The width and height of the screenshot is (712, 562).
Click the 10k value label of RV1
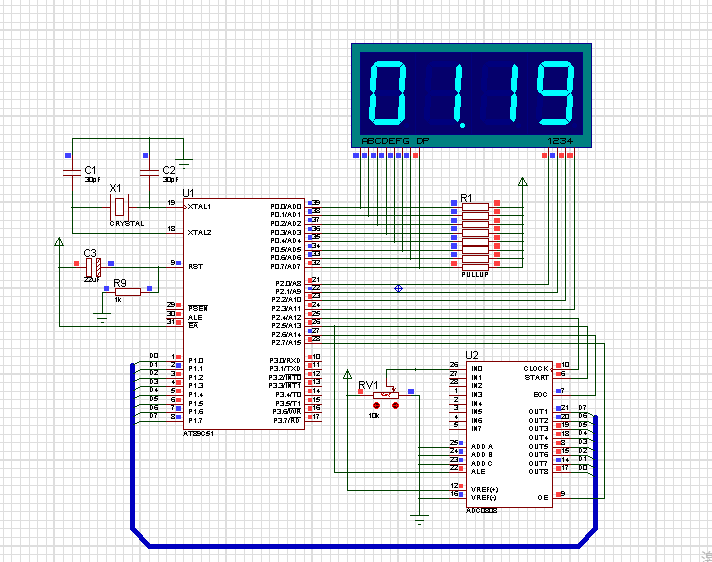point(374,416)
